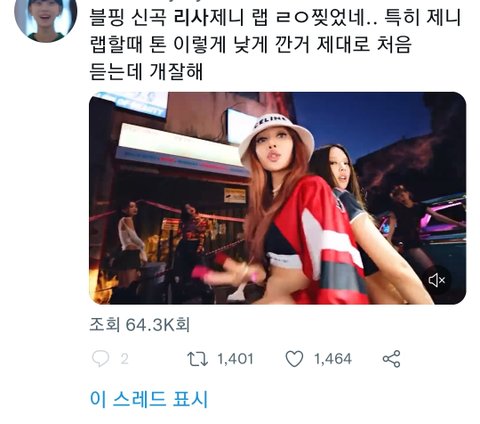Viewport: 480px width, 424px height.
Task: Open the share icon options
Action: (x=391, y=359)
